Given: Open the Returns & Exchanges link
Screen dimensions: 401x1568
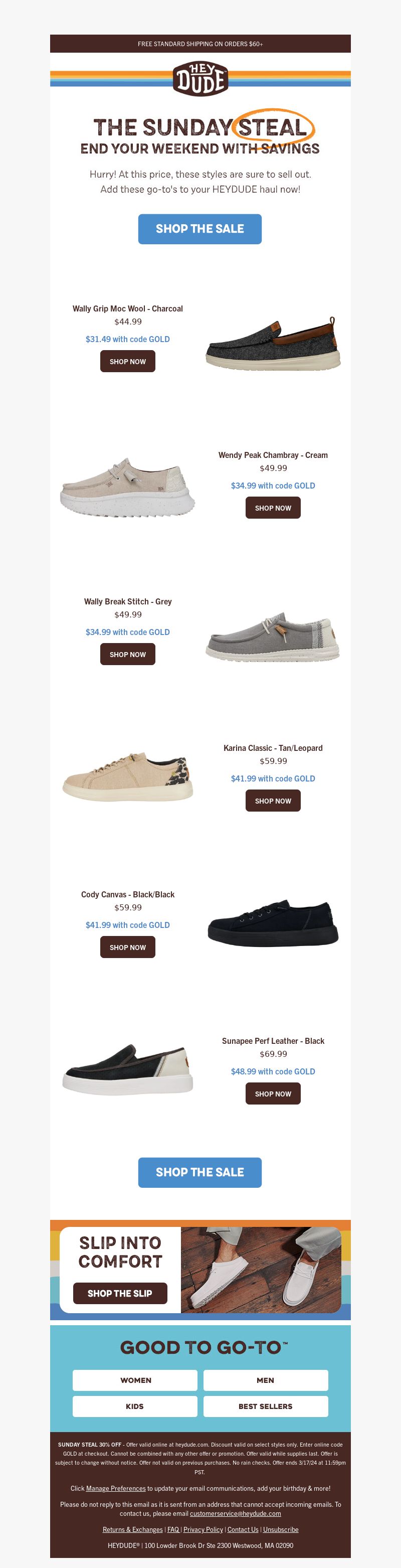Looking at the screenshot, I should click(133, 1529).
